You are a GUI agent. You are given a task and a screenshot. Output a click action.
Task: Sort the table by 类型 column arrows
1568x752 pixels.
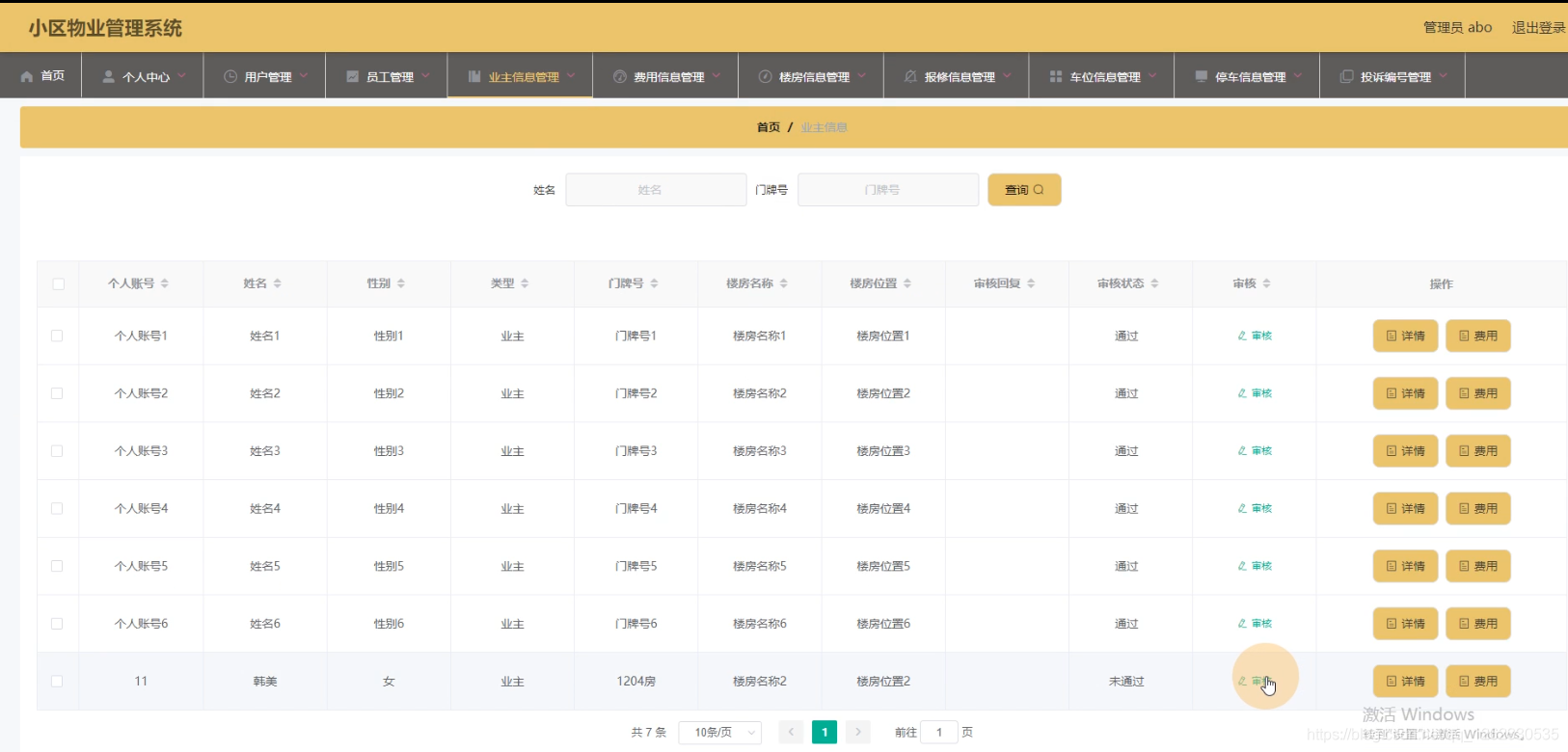[525, 283]
